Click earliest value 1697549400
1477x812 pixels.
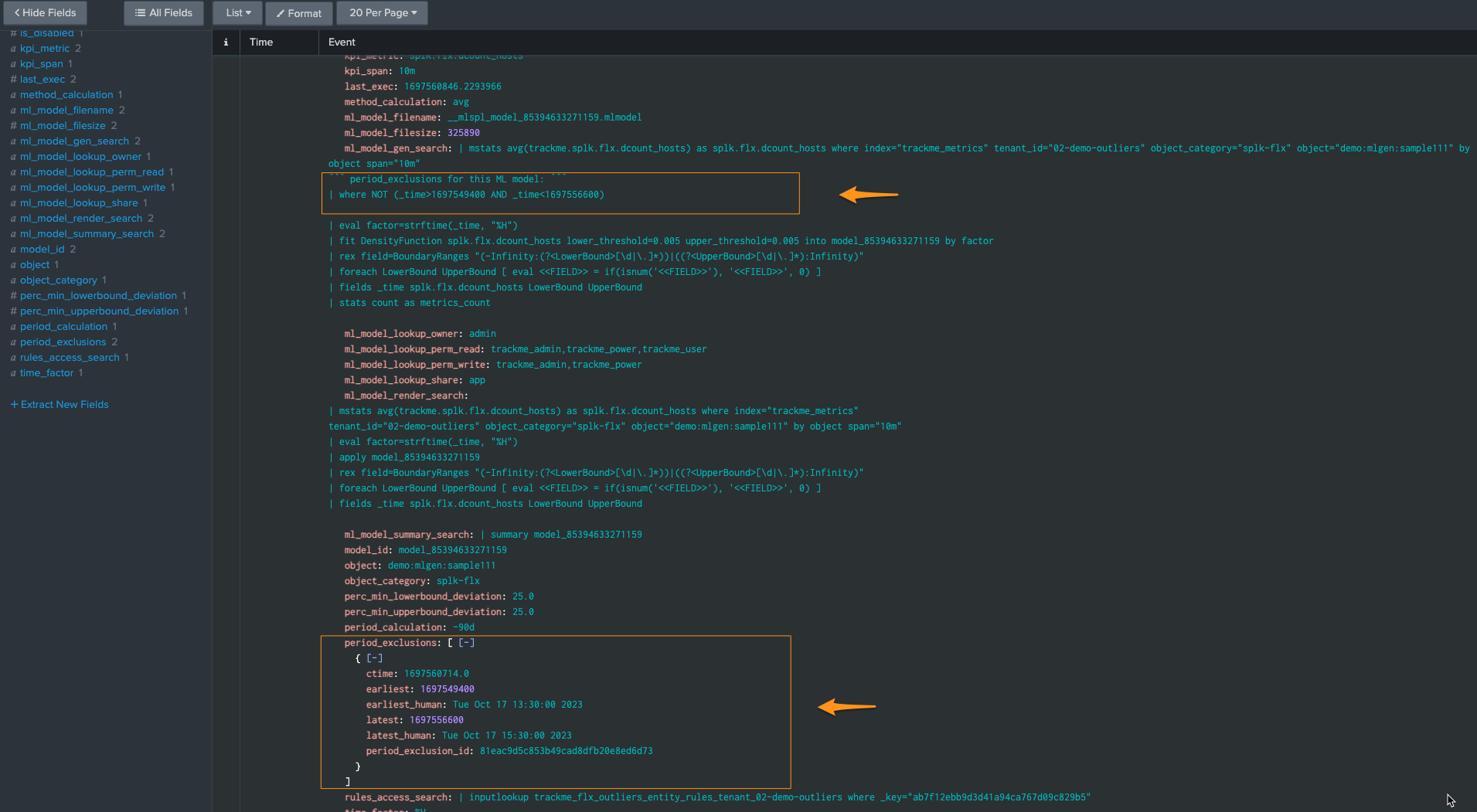pyautogui.click(x=447, y=689)
